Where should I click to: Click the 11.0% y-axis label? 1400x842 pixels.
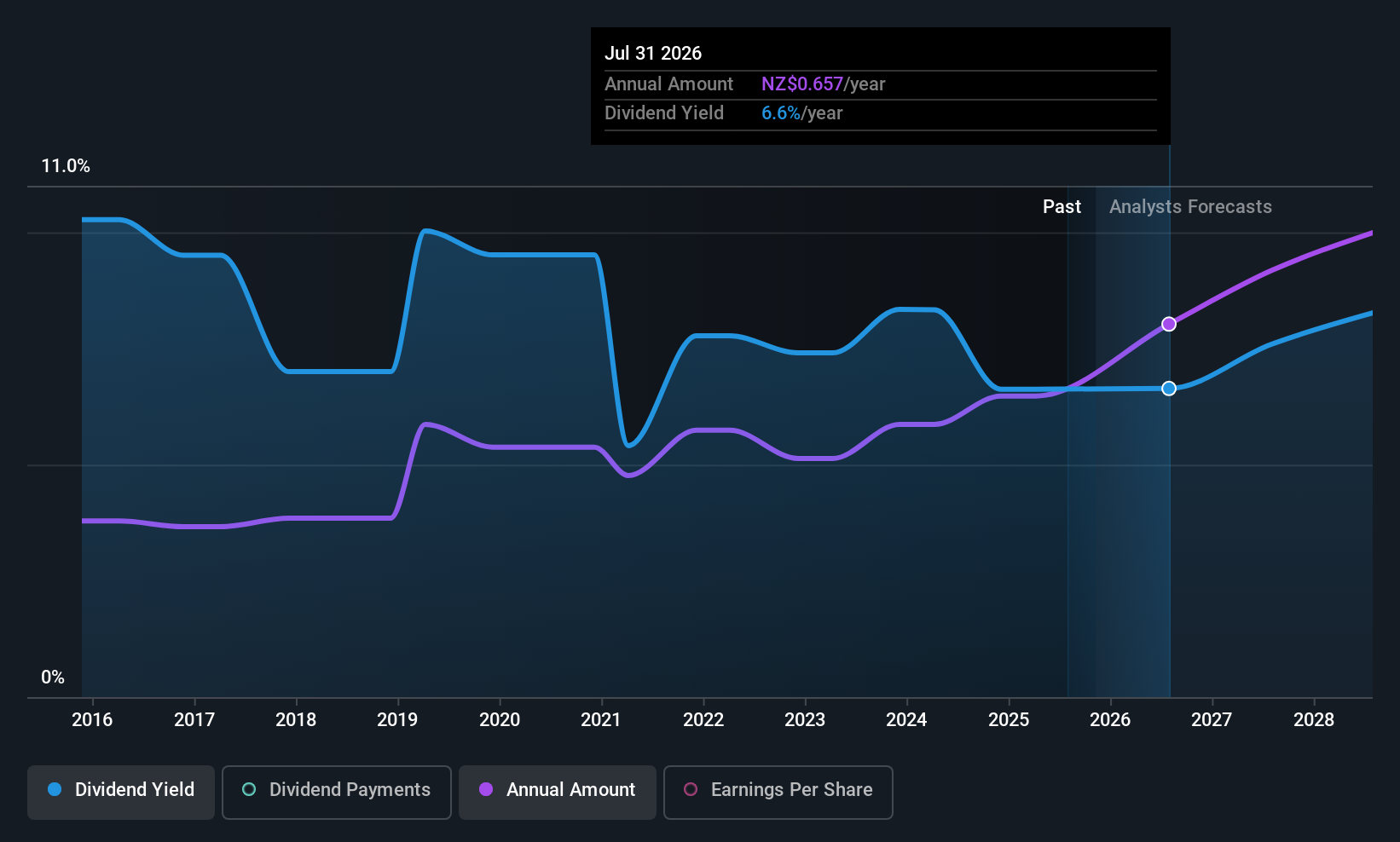tap(66, 166)
